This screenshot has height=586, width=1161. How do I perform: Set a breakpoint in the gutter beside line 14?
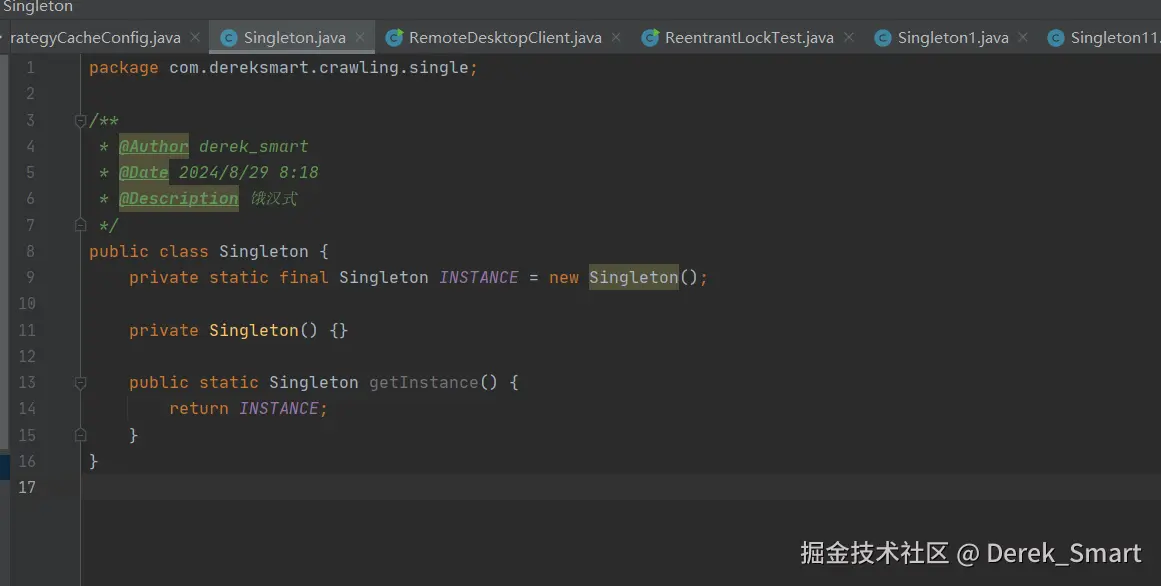click(55, 408)
